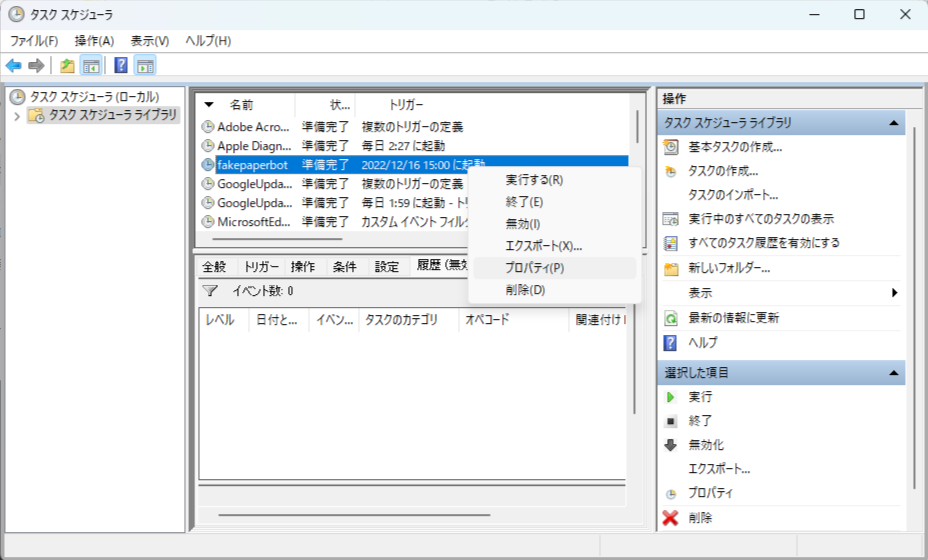Click the トリガー column header
The height and width of the screenshot is (560, 928).
click(x=406, y=105)
